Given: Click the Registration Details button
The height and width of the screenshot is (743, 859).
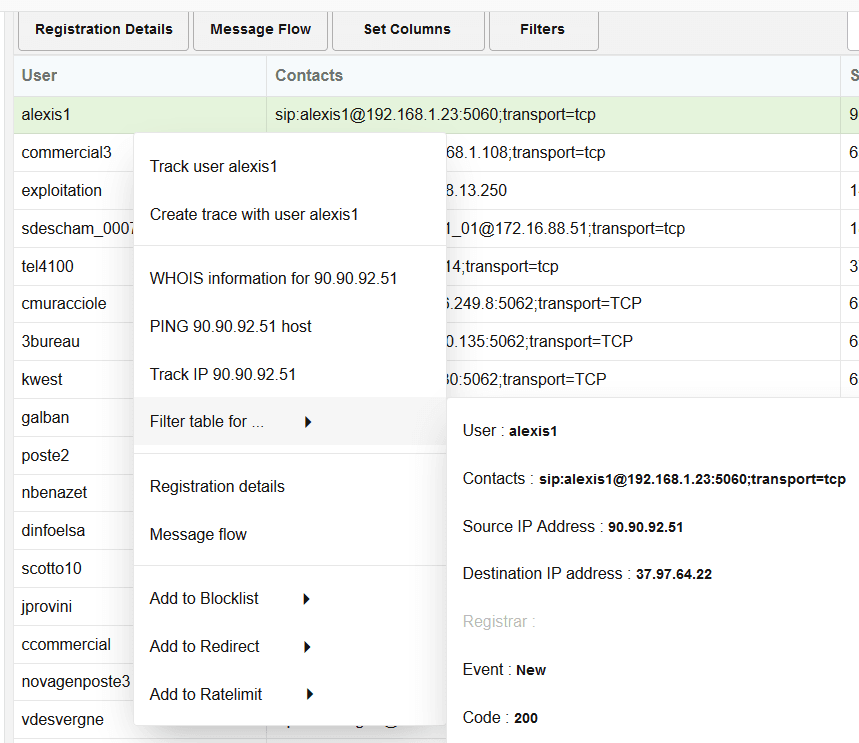Looking at the screenshot, I should pos(104,30).
